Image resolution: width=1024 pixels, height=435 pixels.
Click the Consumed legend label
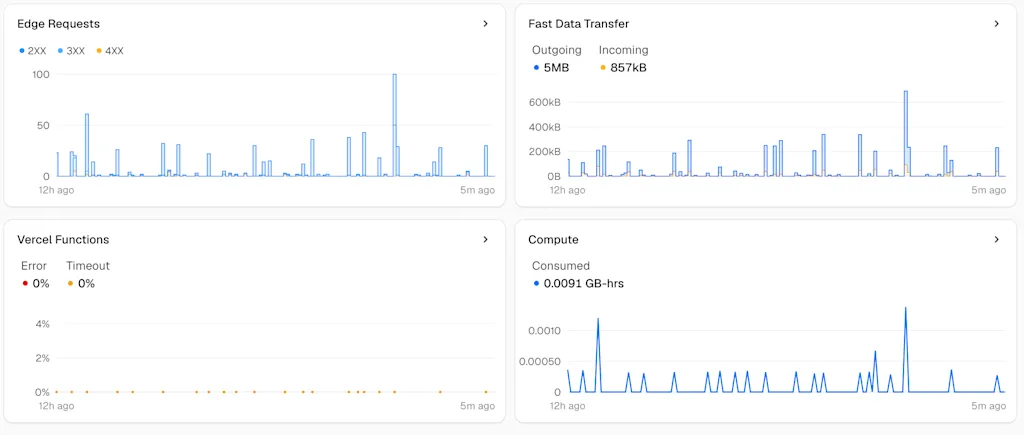[x=561, y=266]
